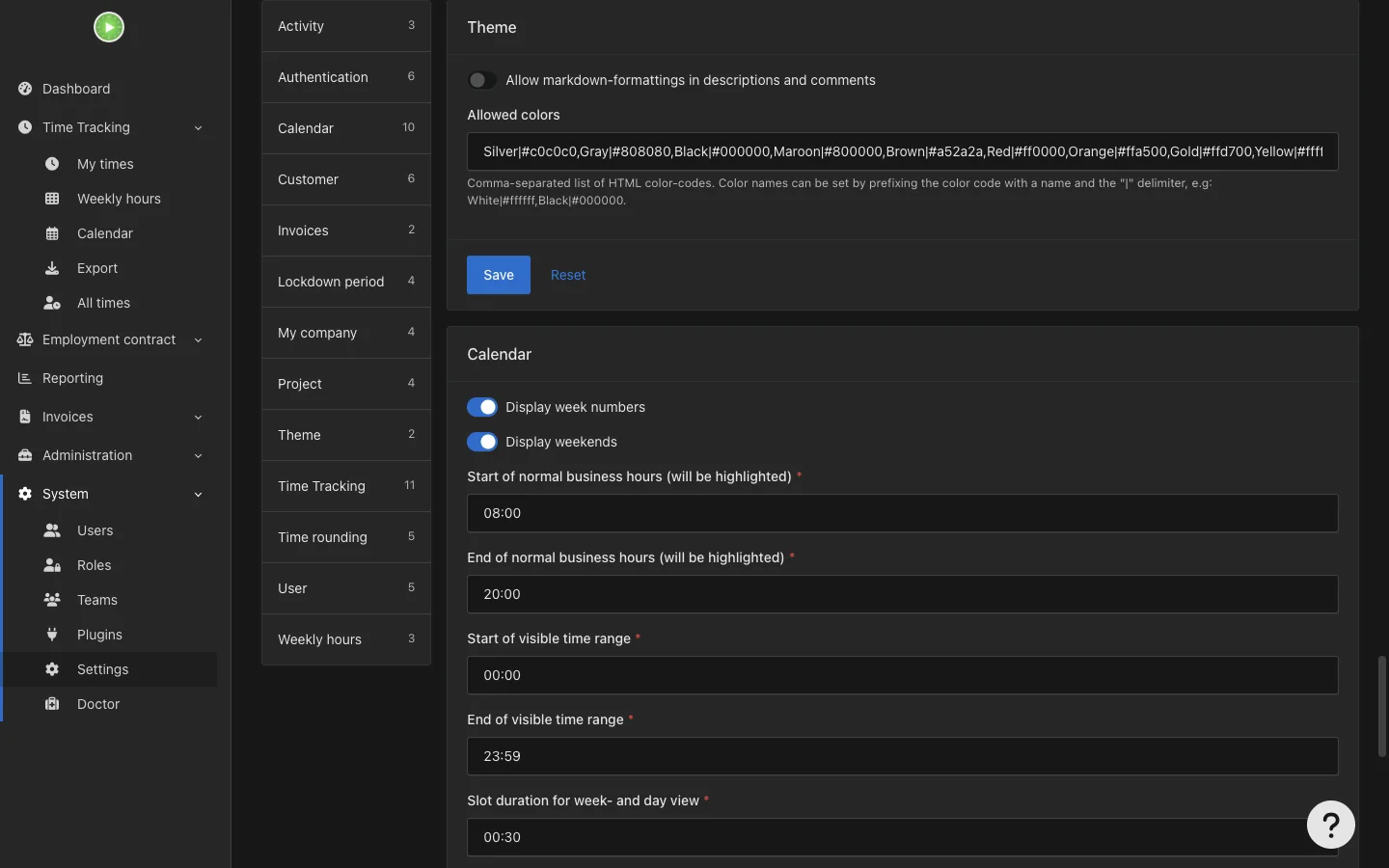
Task: Open the help question mark button
Action: coord(1331,825)
